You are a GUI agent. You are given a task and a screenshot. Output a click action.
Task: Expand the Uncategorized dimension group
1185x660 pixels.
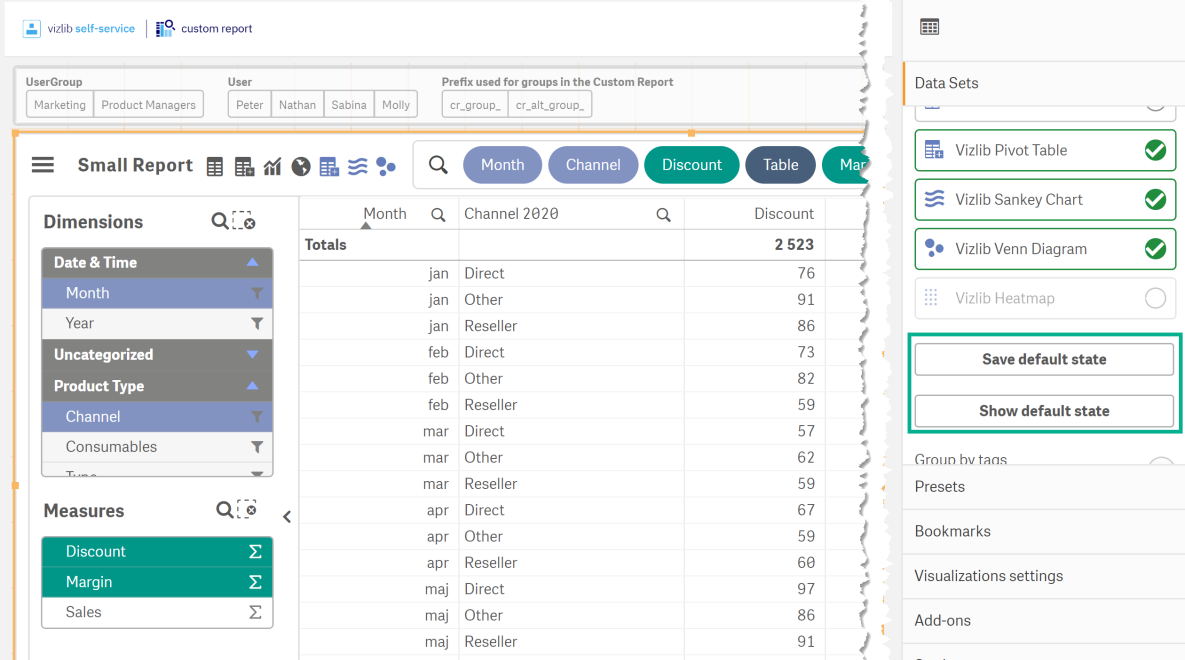[x=252, y=355]
